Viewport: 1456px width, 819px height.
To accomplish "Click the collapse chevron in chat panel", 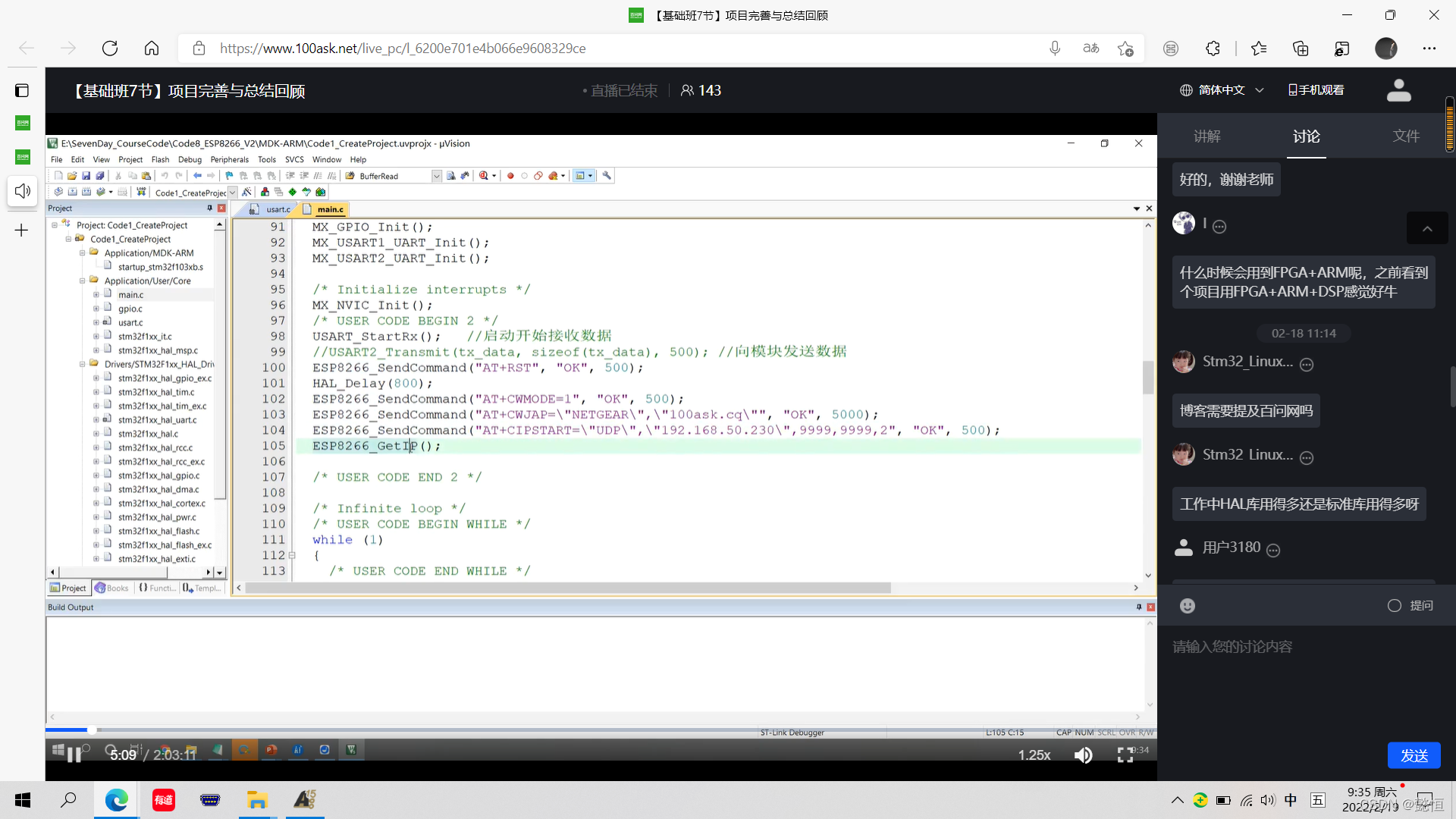I will click(x=1427, y=228).
